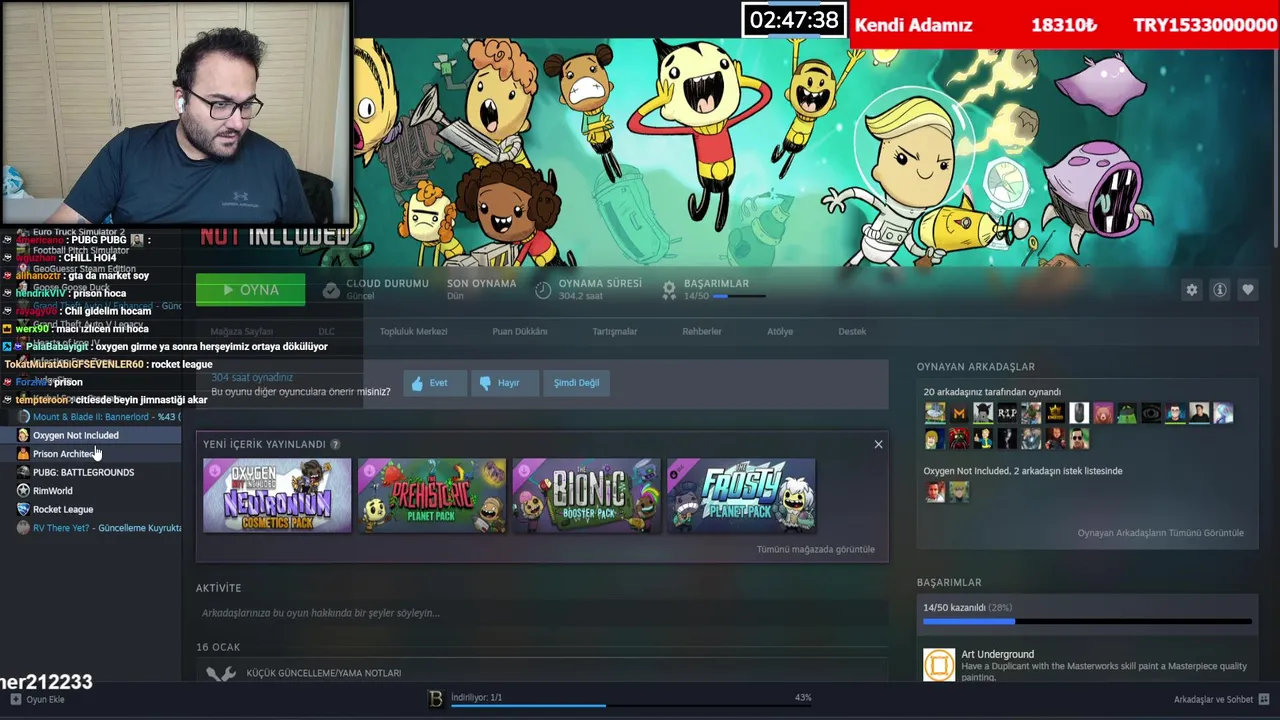This screenshot has width=1280, height=720.
Task: Close the Yeni İçerik Yayınlandı panel
Action: pos(878,444)
